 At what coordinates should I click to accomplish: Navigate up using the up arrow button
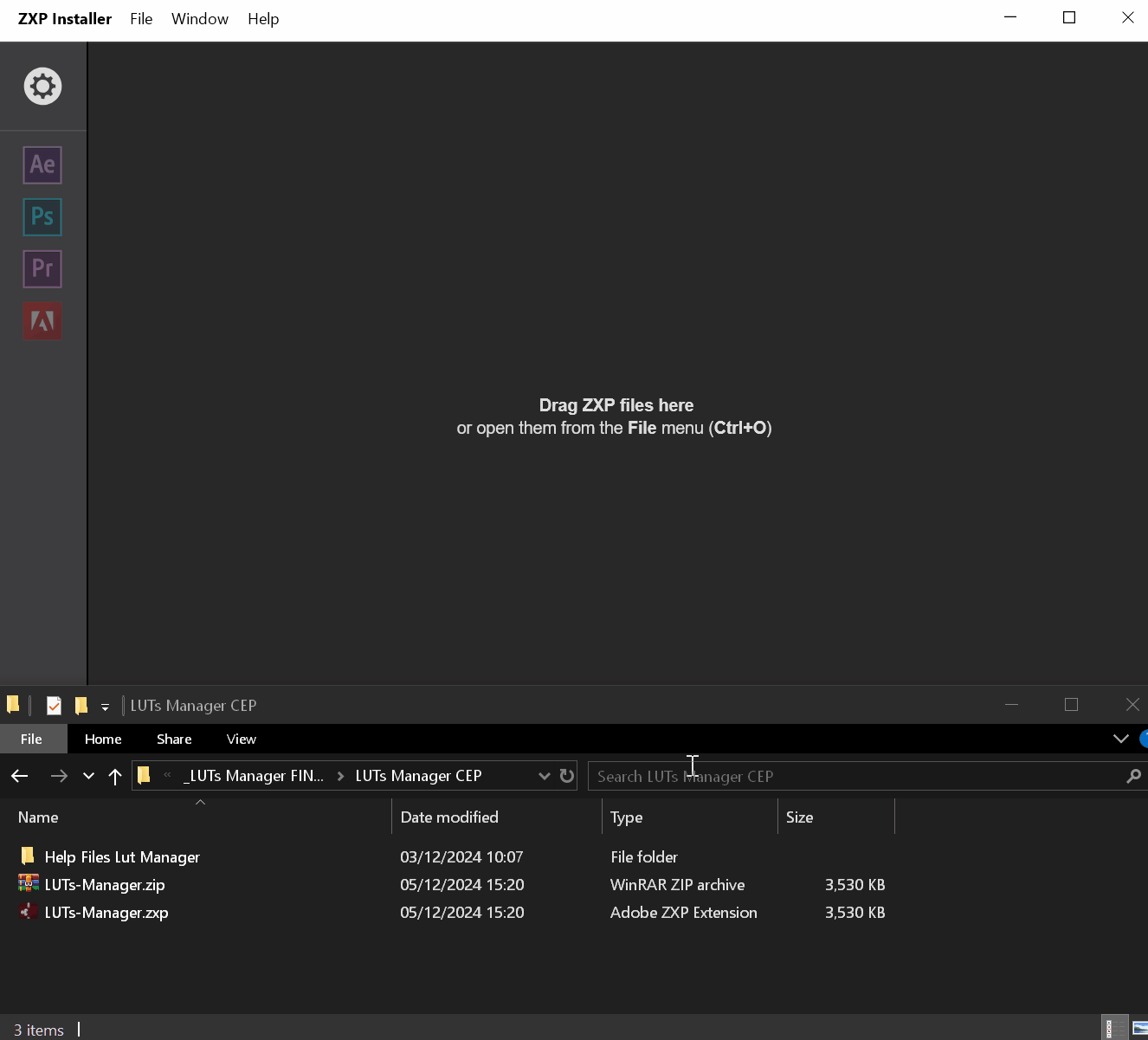(115, 775)
